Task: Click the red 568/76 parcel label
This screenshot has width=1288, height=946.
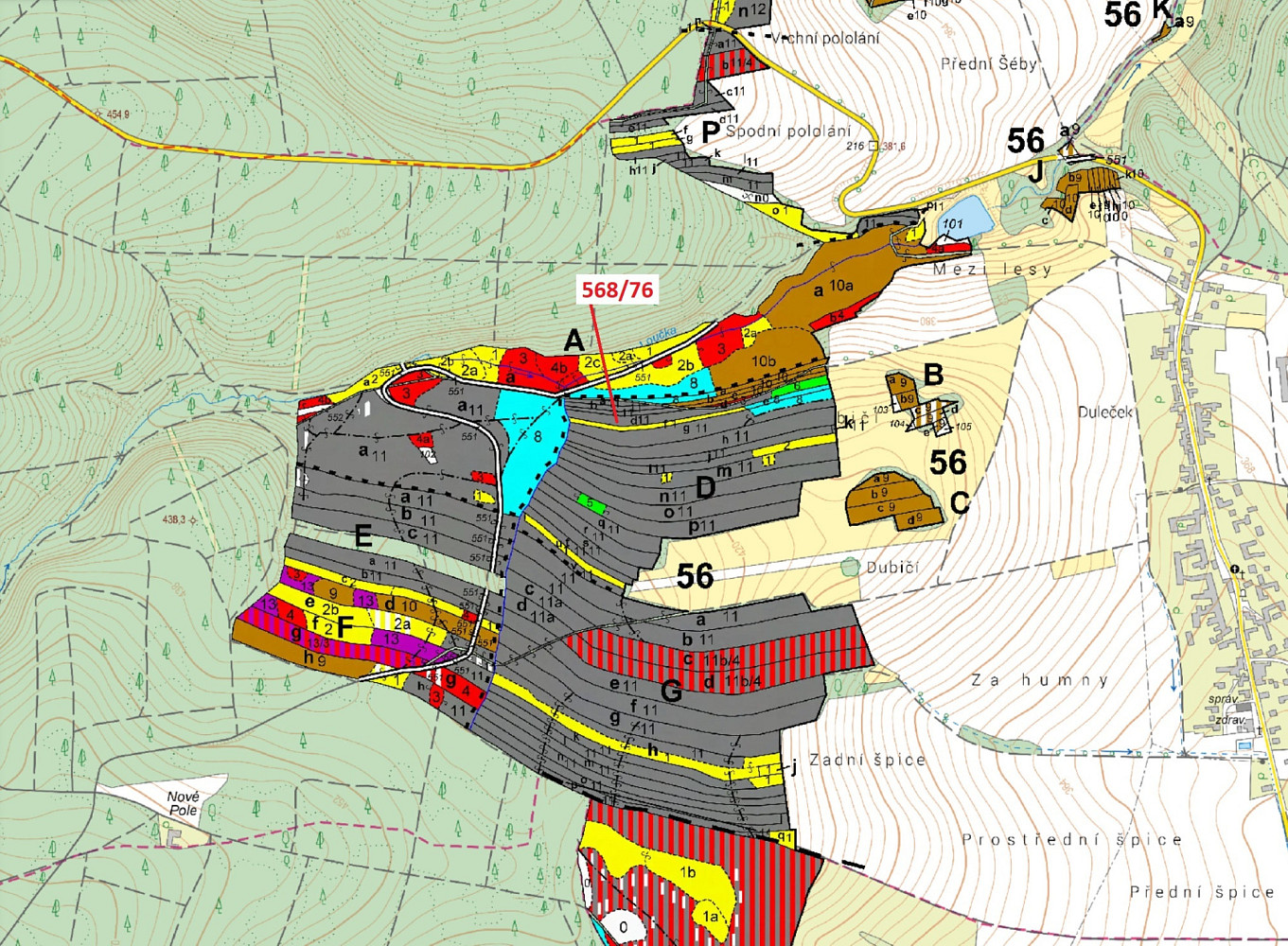Action: coord(617,290)
